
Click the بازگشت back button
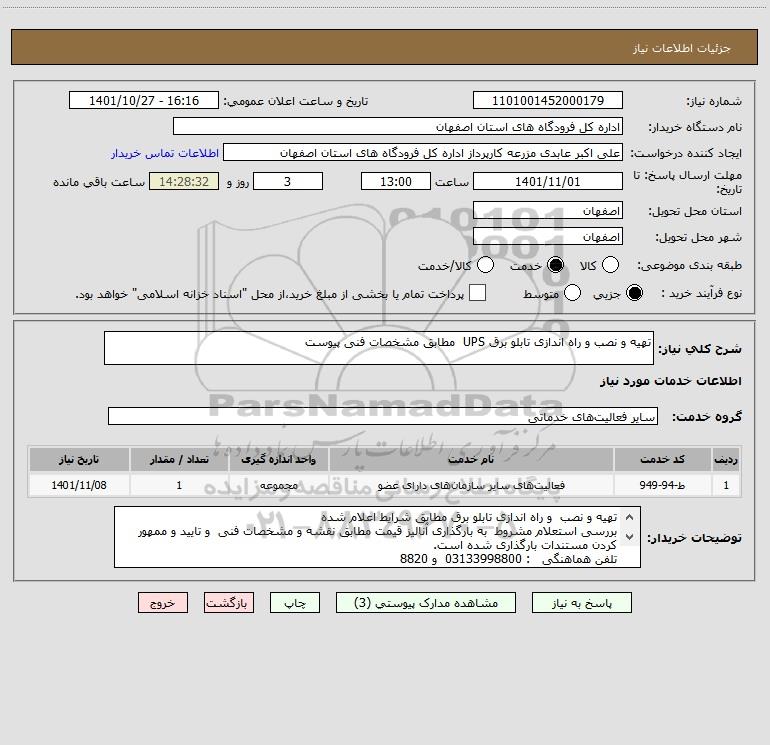[229, 603]
